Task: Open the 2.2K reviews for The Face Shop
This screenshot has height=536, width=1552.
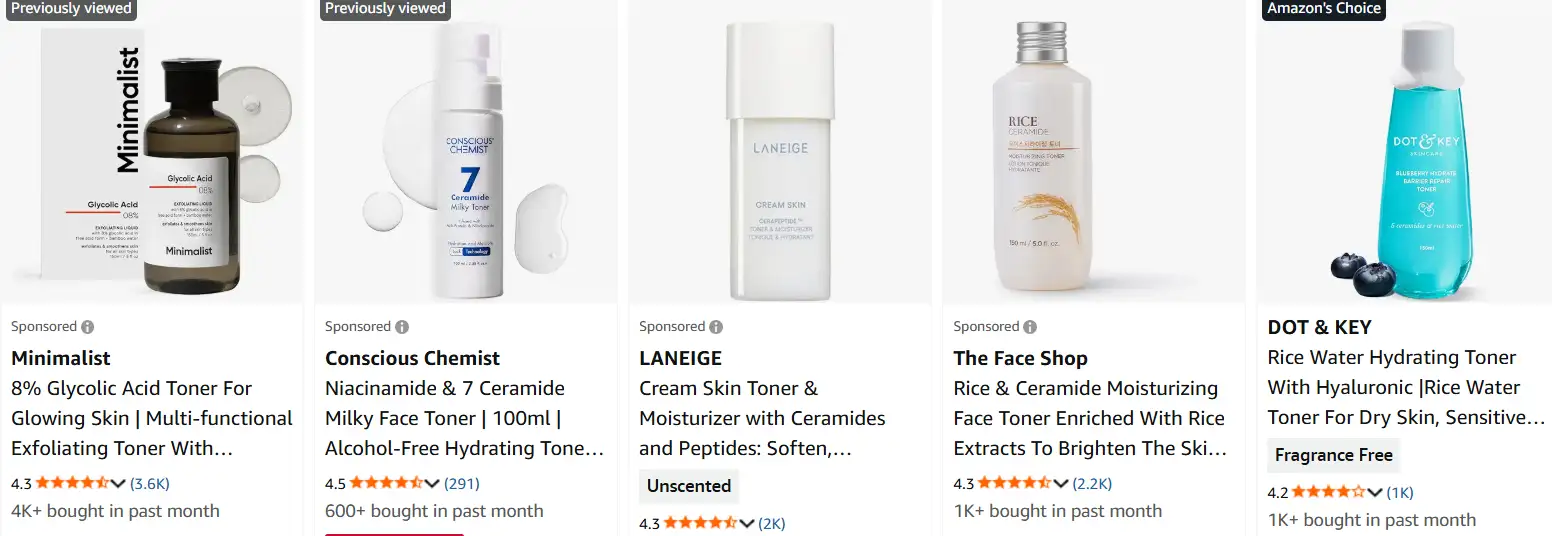Action: pos(1092,484)
